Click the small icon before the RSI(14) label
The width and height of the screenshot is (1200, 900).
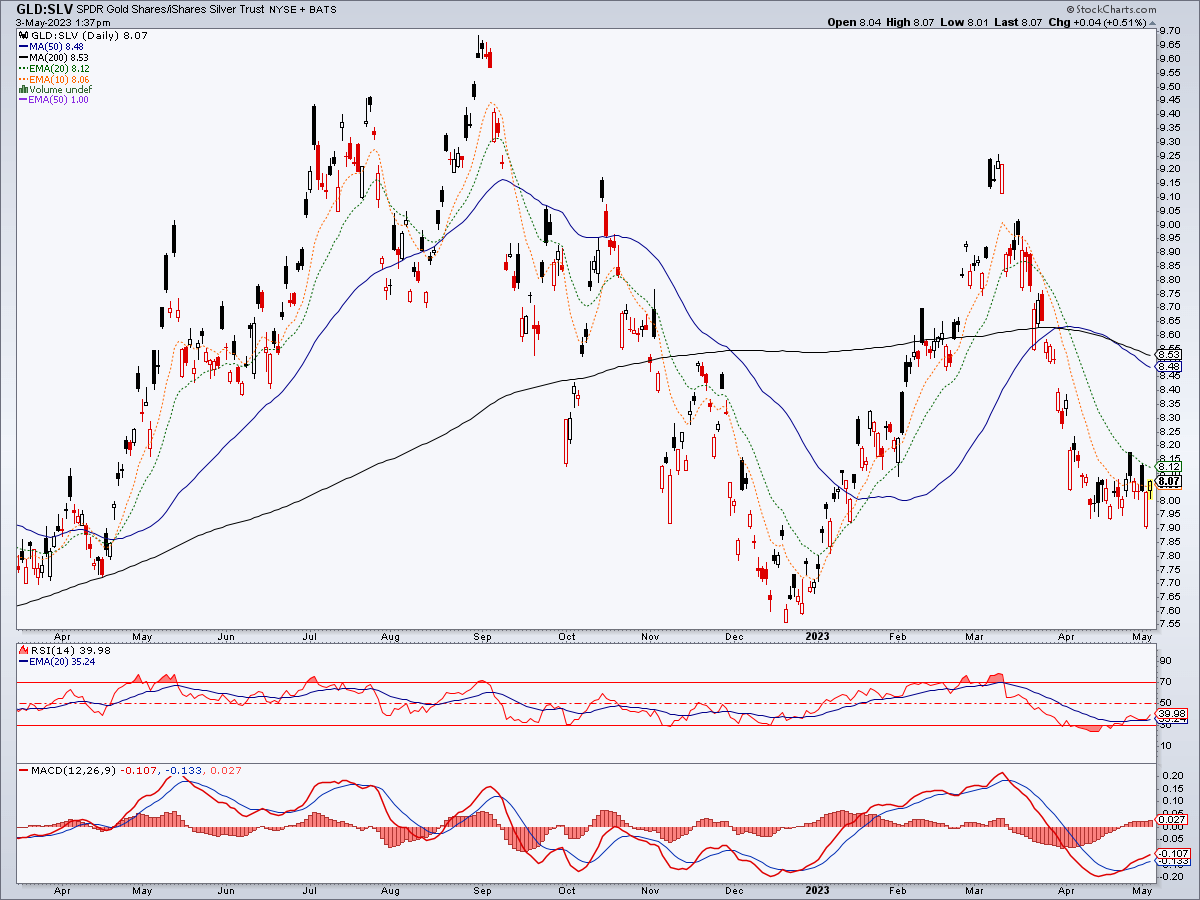tap(24, 651)
